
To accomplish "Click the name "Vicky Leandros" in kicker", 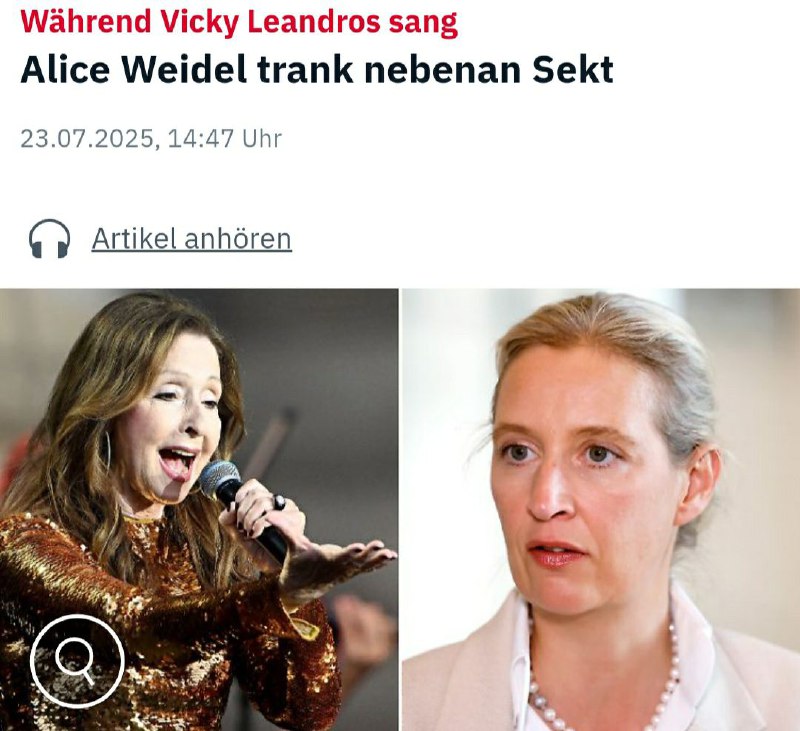I will [x=270, y=22].
